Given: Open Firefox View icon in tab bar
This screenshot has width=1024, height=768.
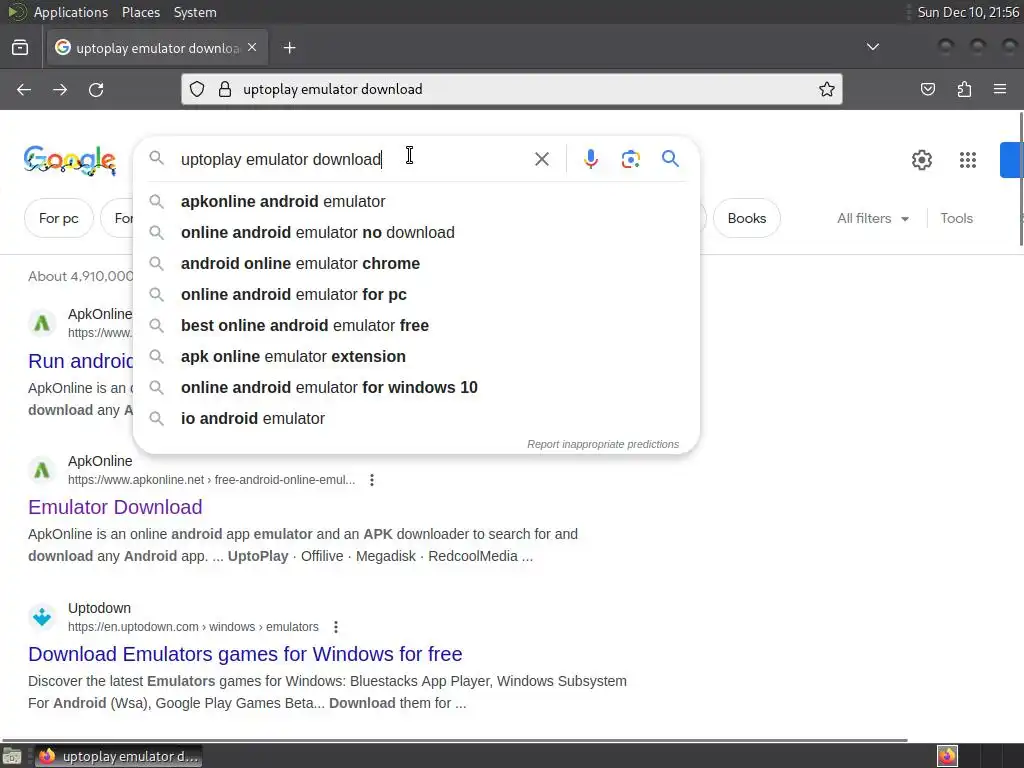Looking at the screenshot, I should (20, 48).
